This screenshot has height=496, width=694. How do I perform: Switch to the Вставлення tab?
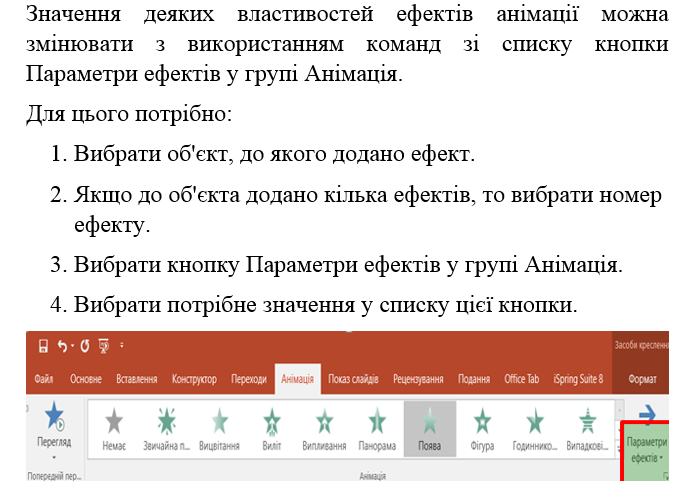[136, 379]
